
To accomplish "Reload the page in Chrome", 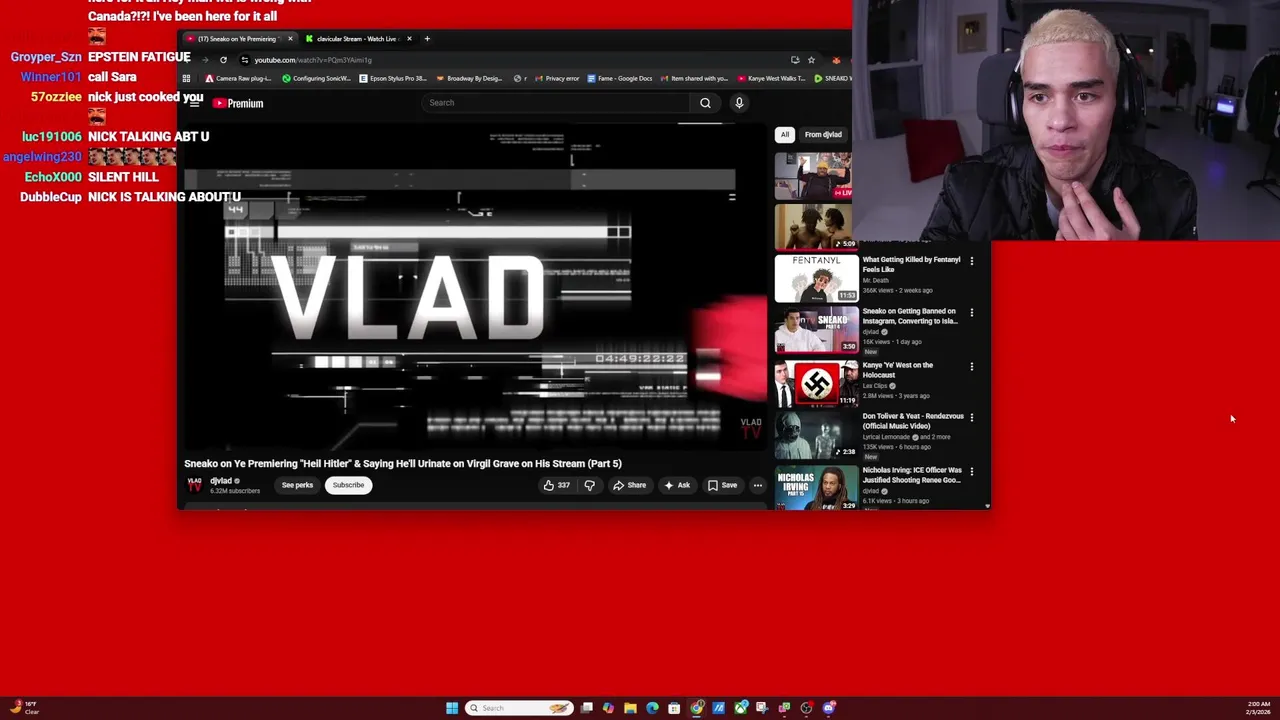I will [x=223, y=60].
